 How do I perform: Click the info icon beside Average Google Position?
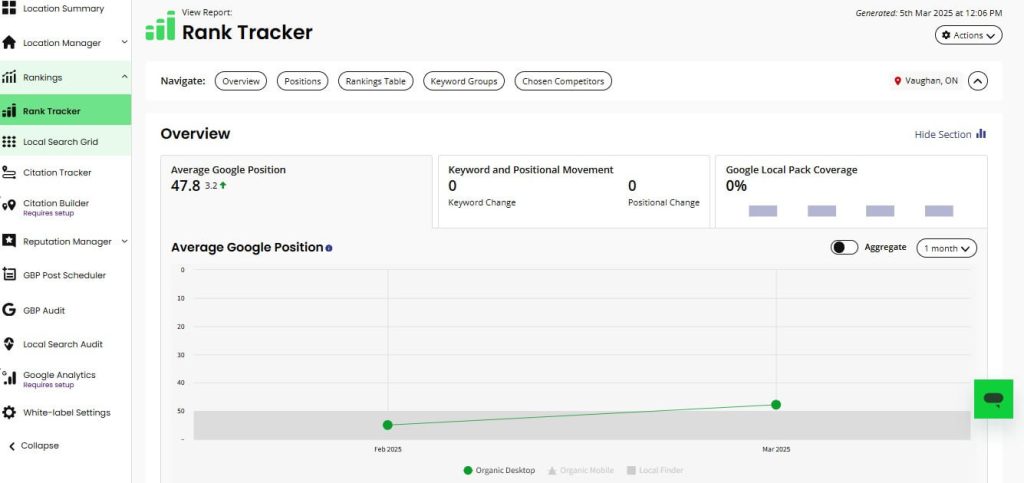click(328, 248)
